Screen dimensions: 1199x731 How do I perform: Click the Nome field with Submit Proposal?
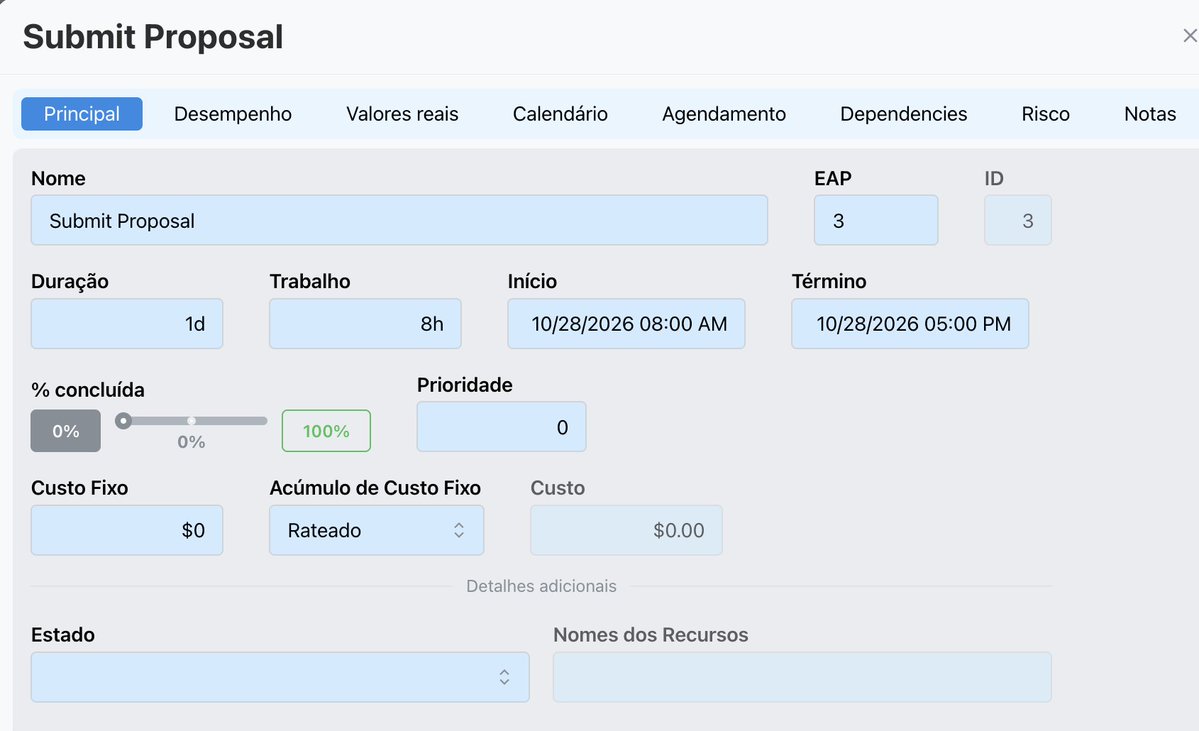[399, 220]
